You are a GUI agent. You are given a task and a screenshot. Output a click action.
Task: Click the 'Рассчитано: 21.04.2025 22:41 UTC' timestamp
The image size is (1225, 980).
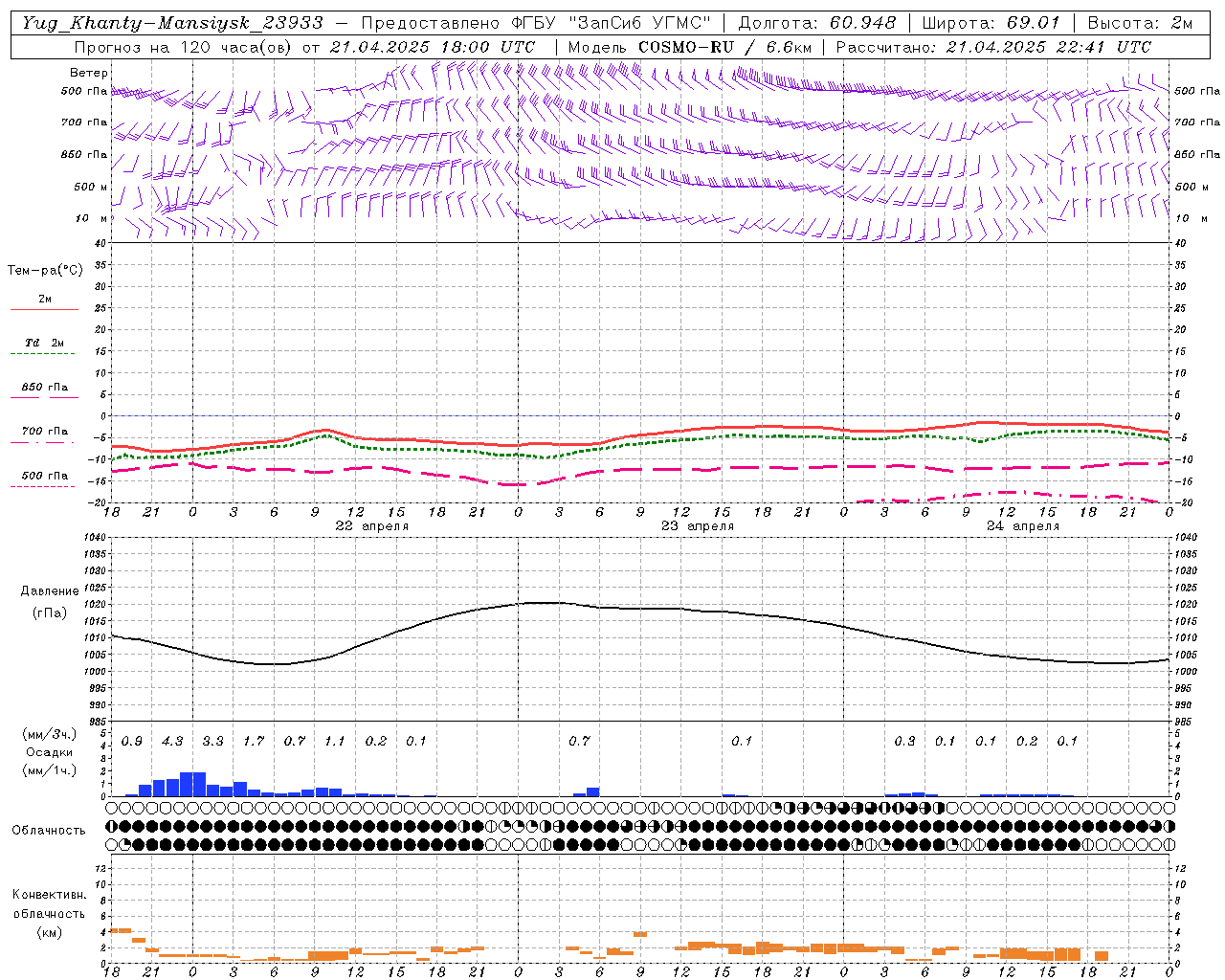click(x=993, y=47)
